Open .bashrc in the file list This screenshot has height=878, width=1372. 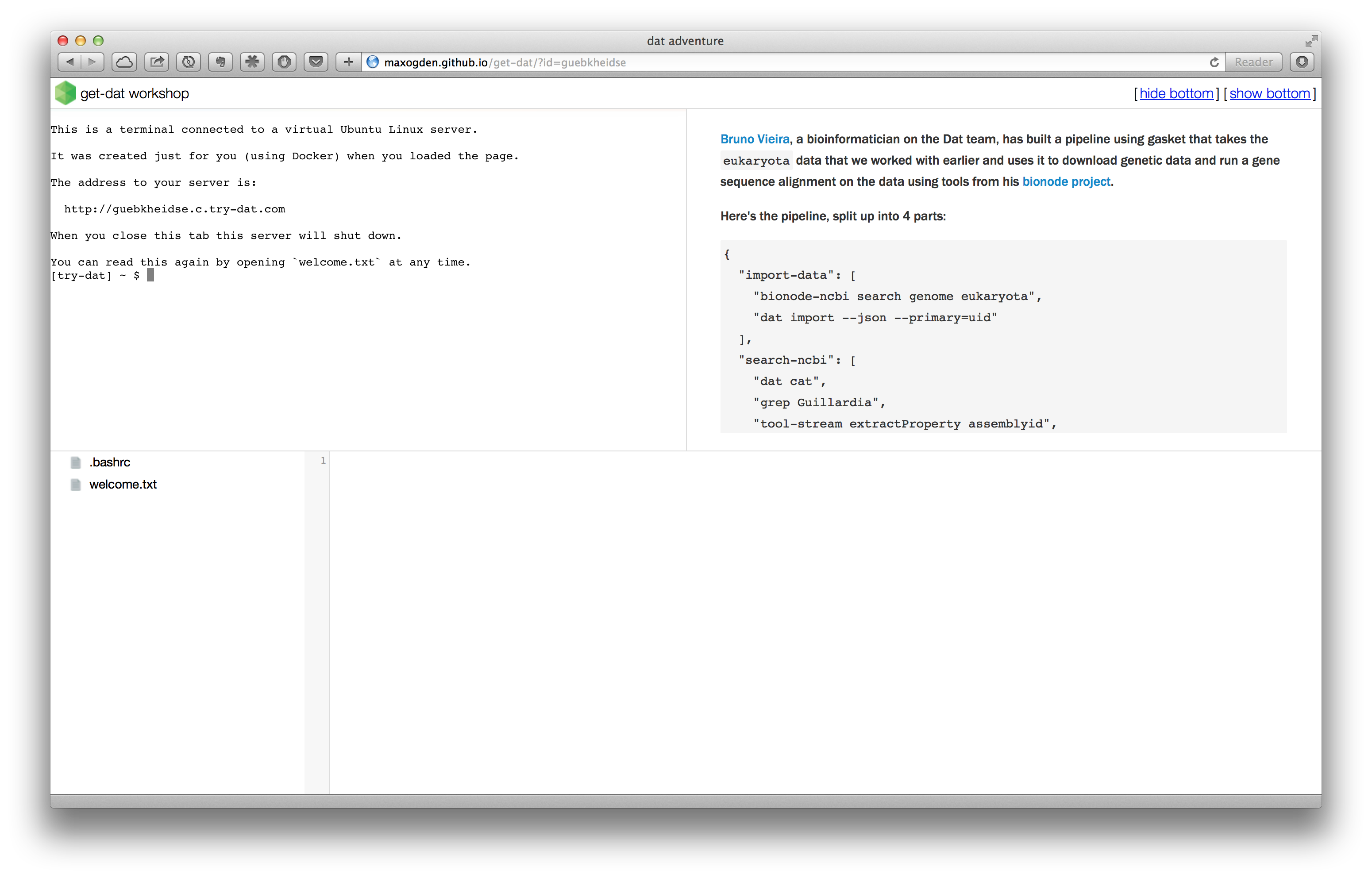(x=109, y=462)
